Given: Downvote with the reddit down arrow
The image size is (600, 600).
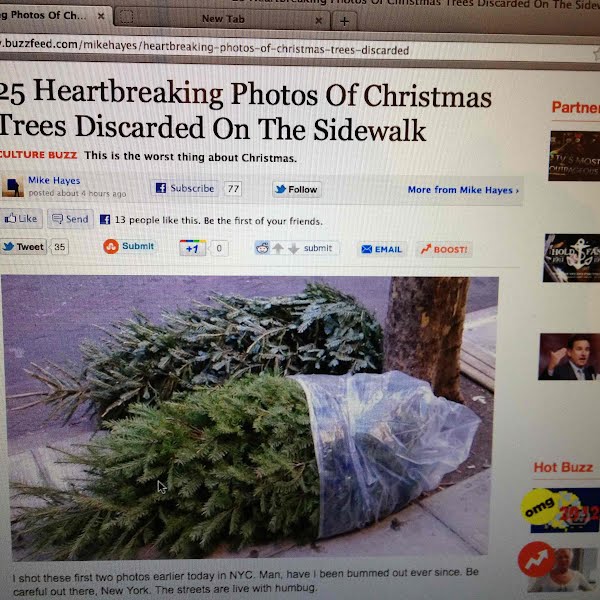Looking at the screenshot, I should tap(293, 249).
